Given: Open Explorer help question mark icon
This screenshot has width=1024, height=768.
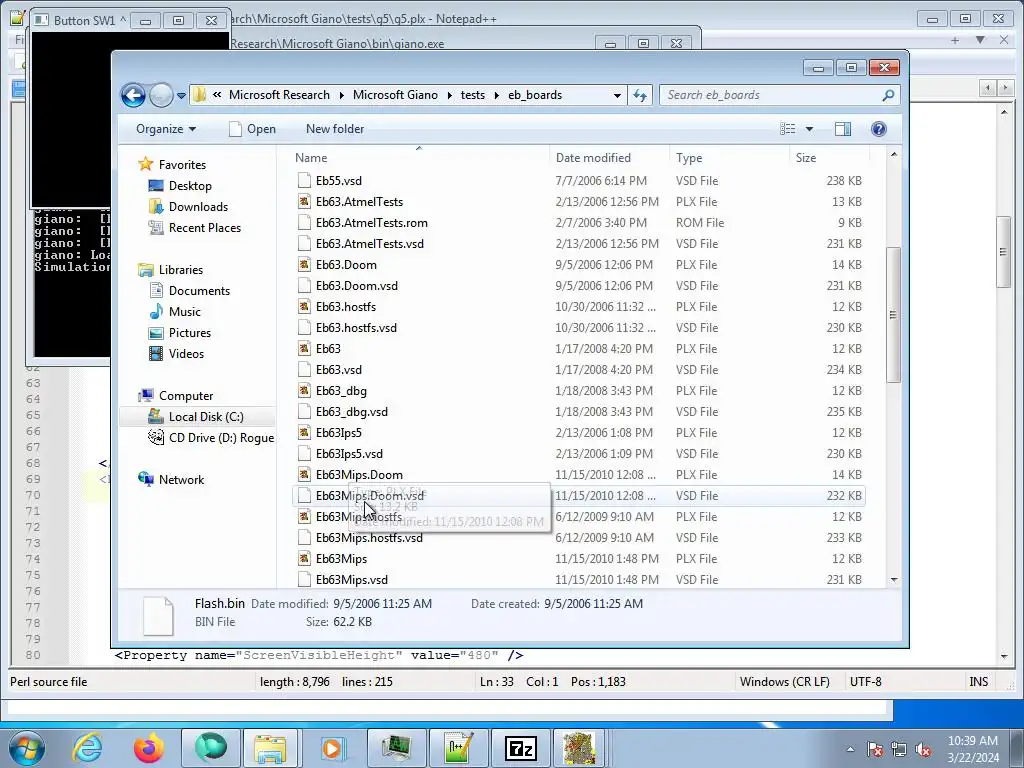Looking at the screenshot, I should pos(878,129).
